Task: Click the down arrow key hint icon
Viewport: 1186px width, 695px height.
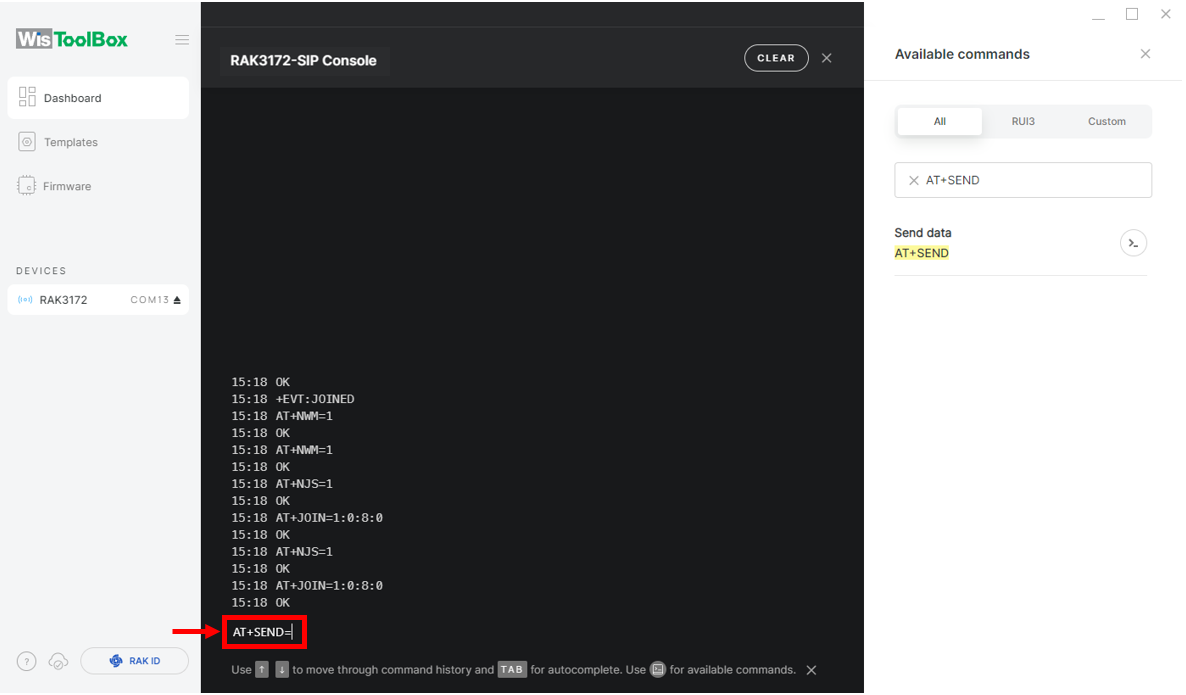Action: click(x=281, y=669)
